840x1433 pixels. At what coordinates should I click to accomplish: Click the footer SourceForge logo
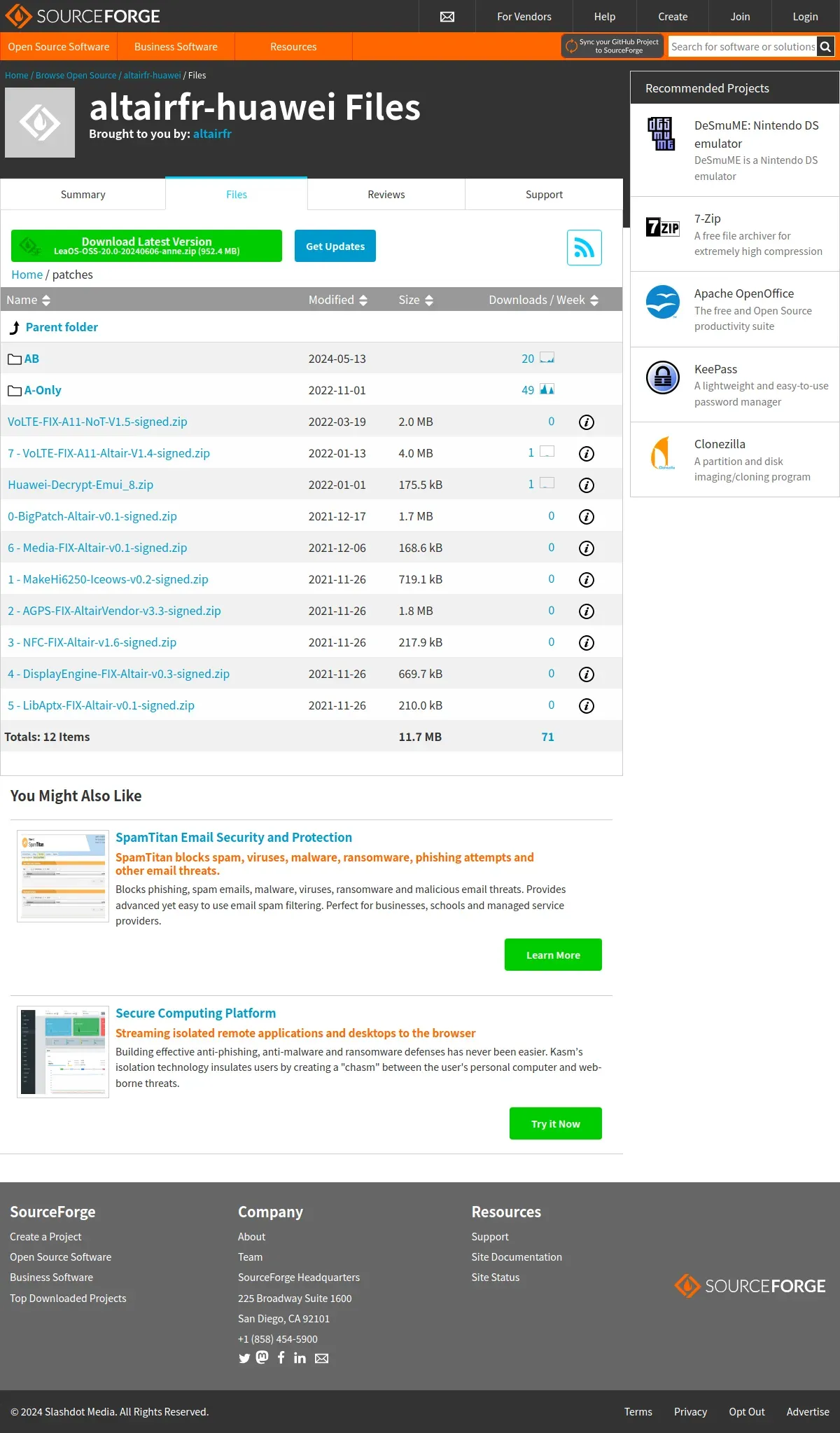750,1286
